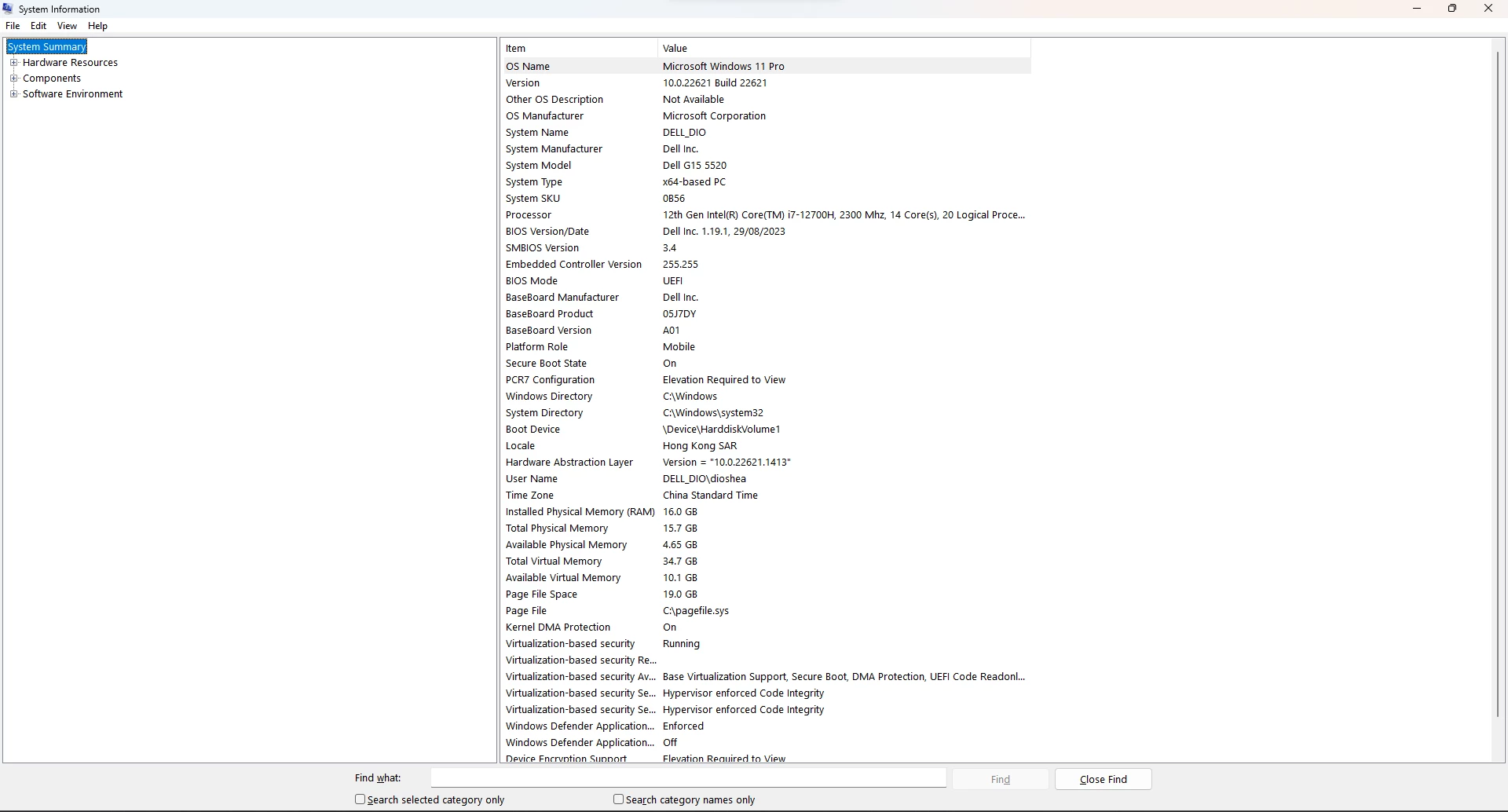Open the Edit menu
Screen dimensions: 1508x812
(38, 26)
